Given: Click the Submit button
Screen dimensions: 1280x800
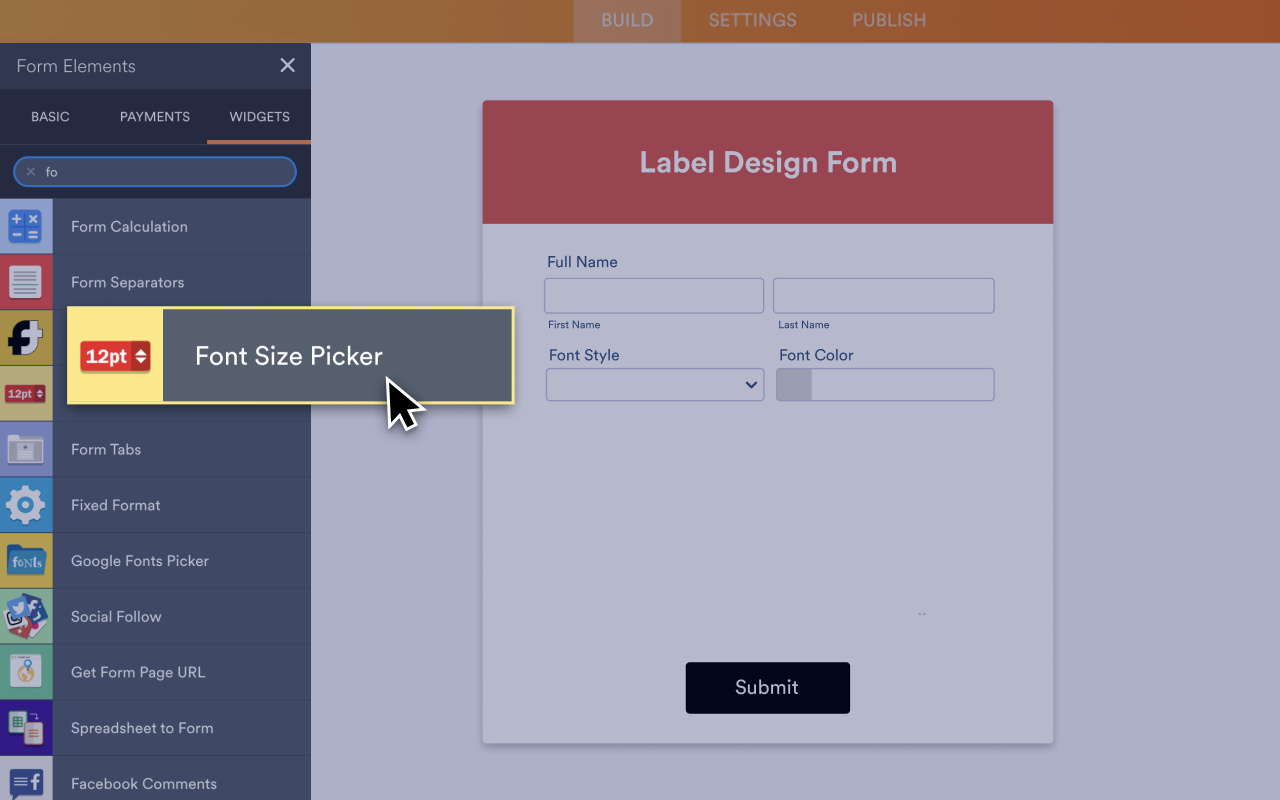Looking at the screenshot, I should pos(767,687).
